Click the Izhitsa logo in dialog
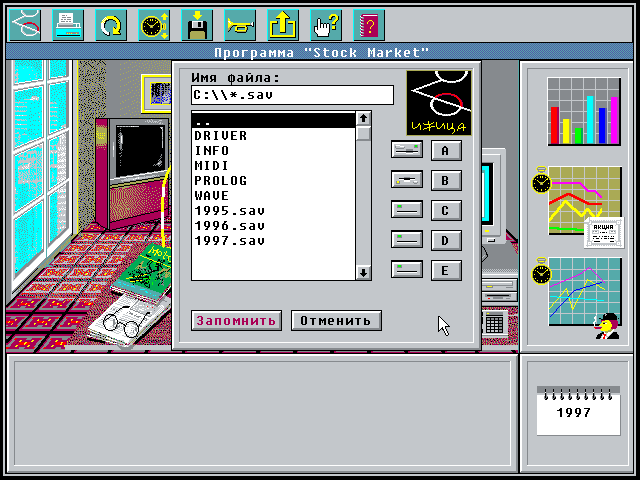This screenshot has width=640, height=480. coord(439,102)
